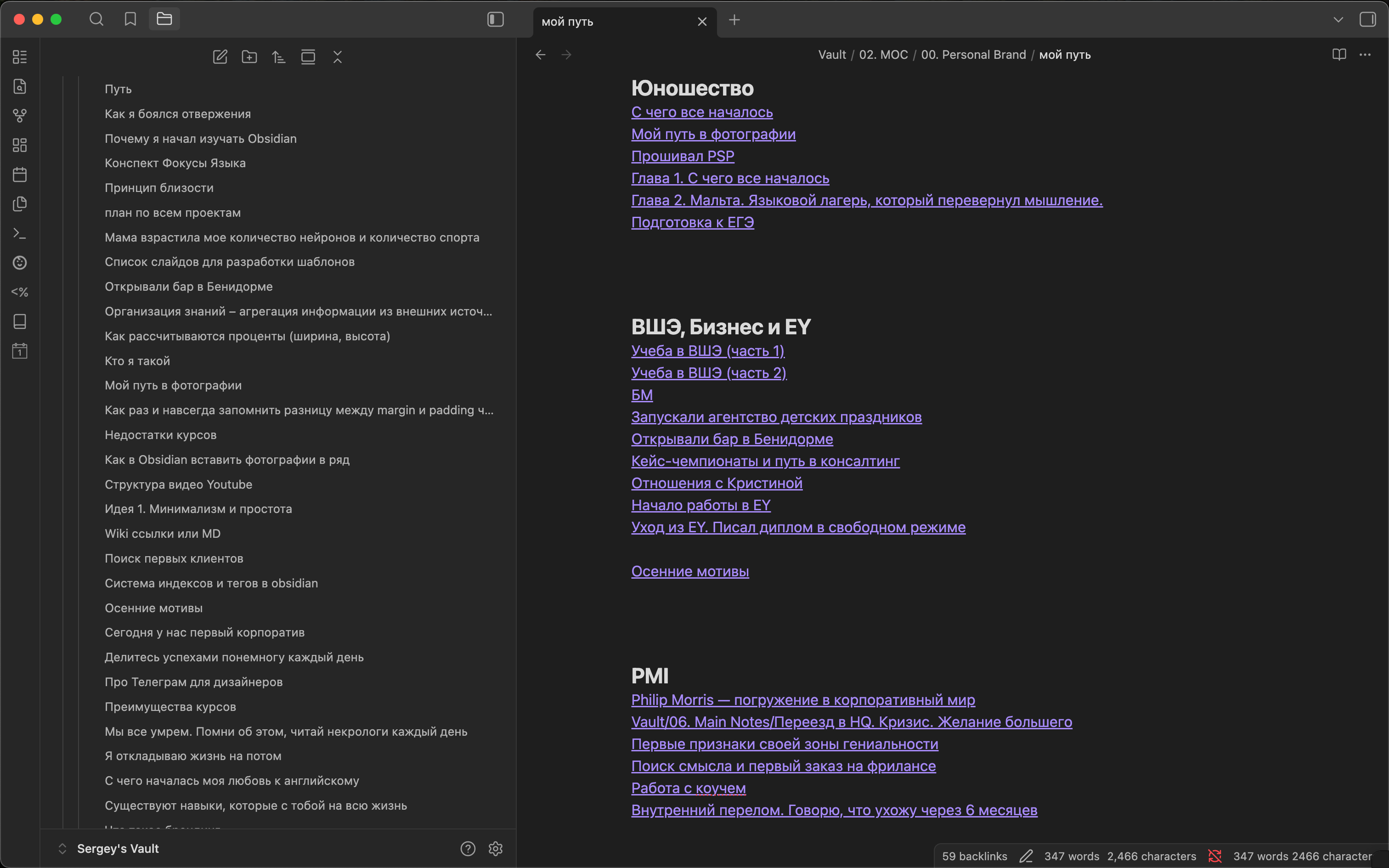Open settings gear icon
This screenshot has width=1389, height=868.
point(495,849)
